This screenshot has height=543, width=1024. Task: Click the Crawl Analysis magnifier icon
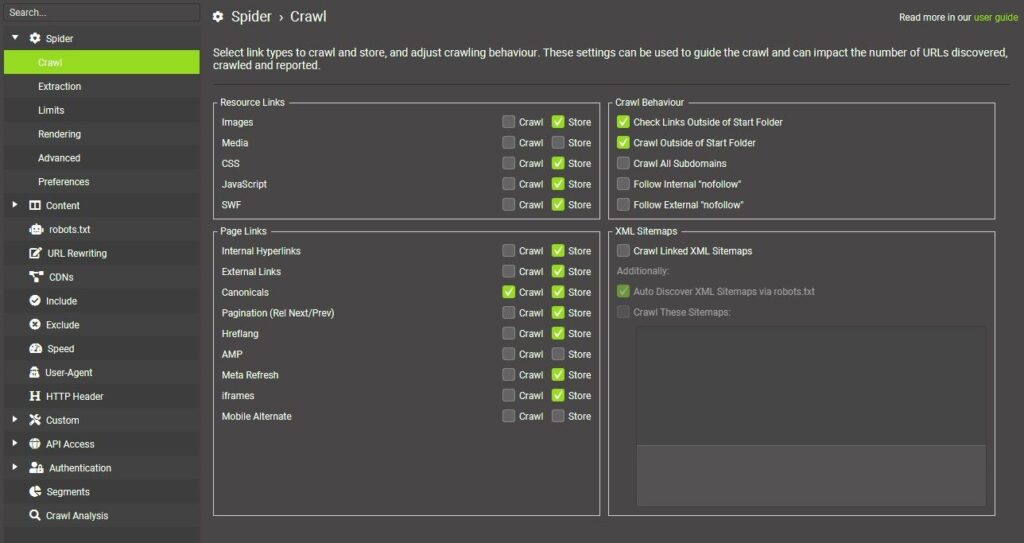click(x=35, y=516)
